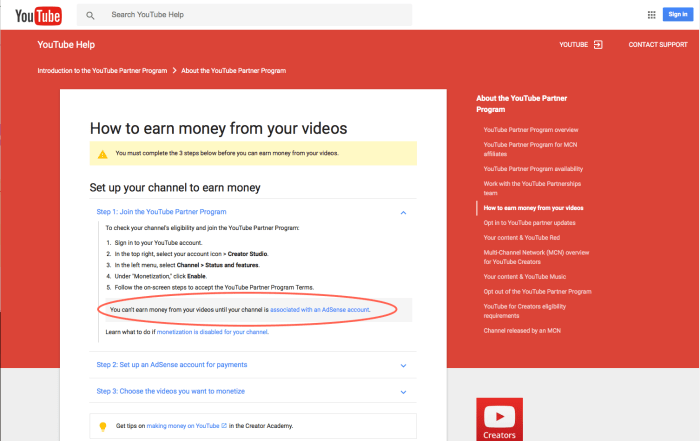The width and height of the screenshot is (700, 441).
Task: Click the How to earn money from your videos title
Action: click(218, 129)
